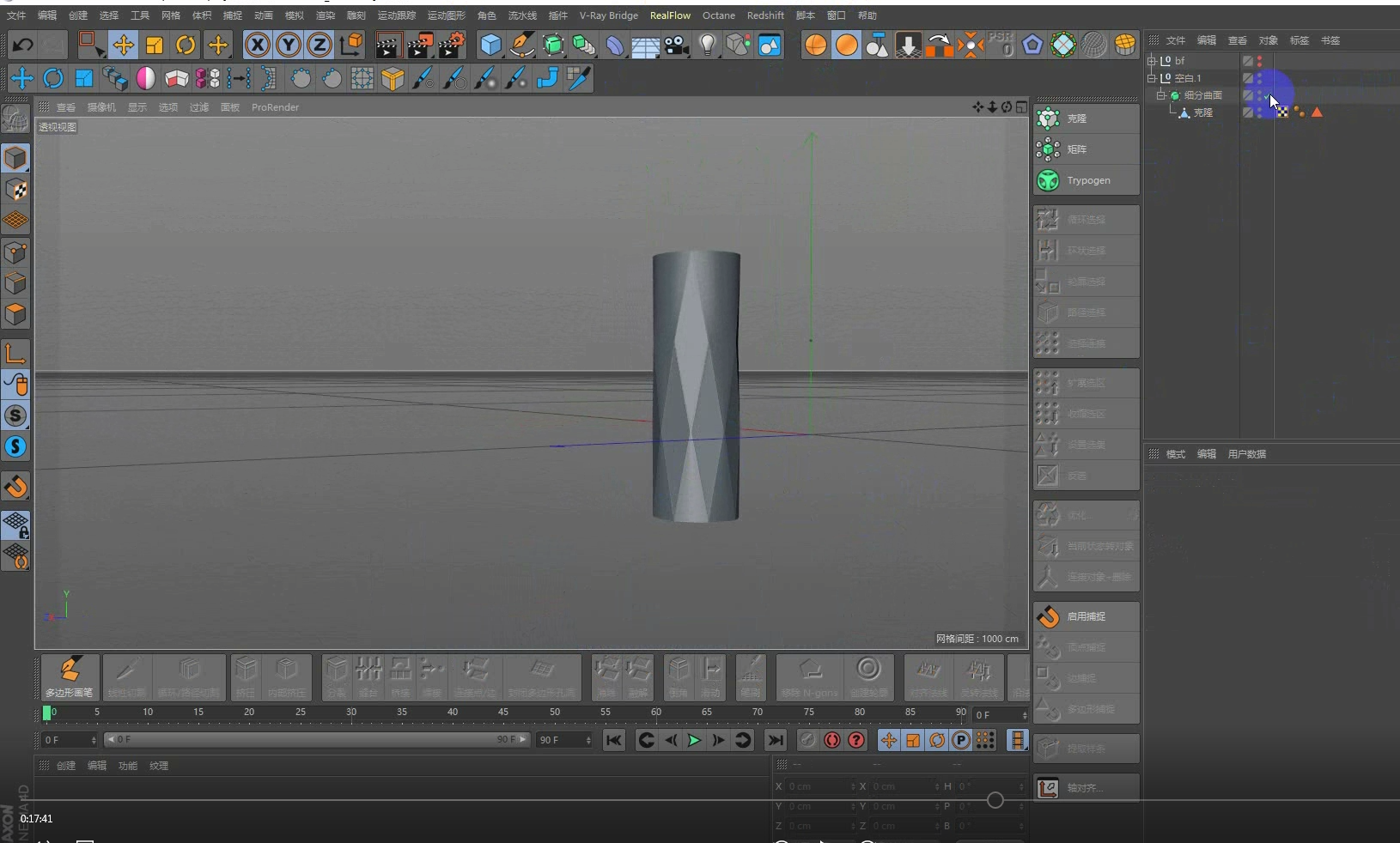Select the spline pen tool icon
This screenshot has width=1400, height=843.
tap(521, 45)
